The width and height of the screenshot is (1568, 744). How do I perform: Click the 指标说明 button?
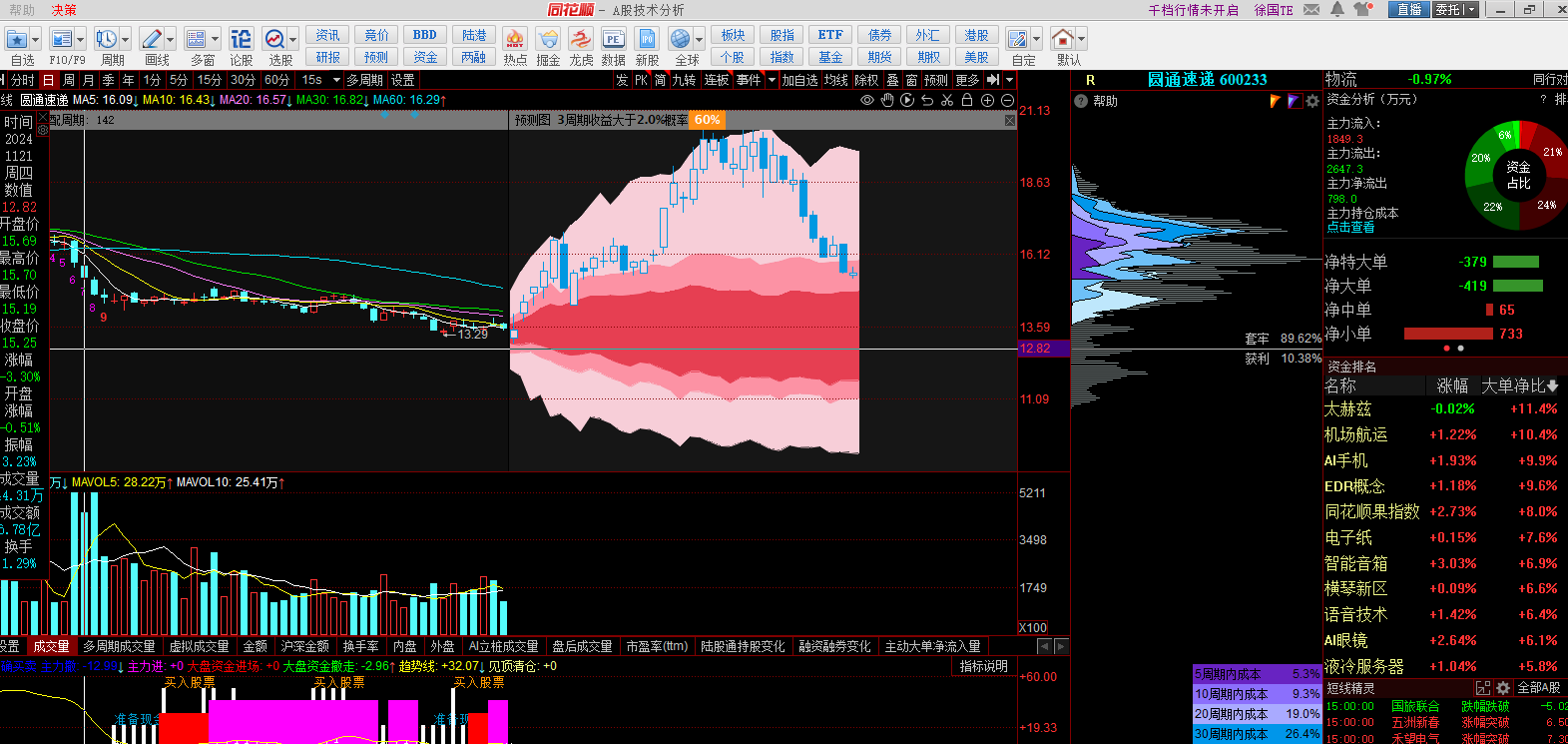point(983,666)
